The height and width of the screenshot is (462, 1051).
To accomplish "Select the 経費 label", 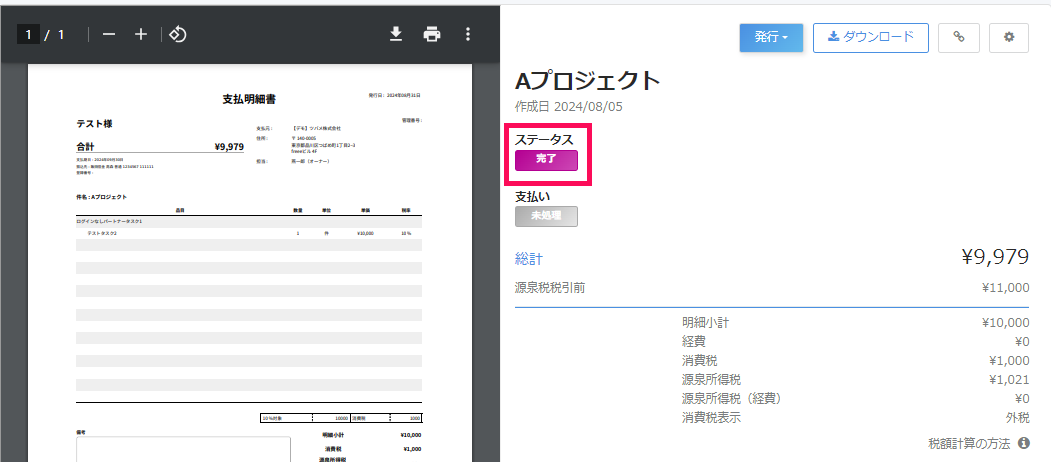I will click(694, 341).
